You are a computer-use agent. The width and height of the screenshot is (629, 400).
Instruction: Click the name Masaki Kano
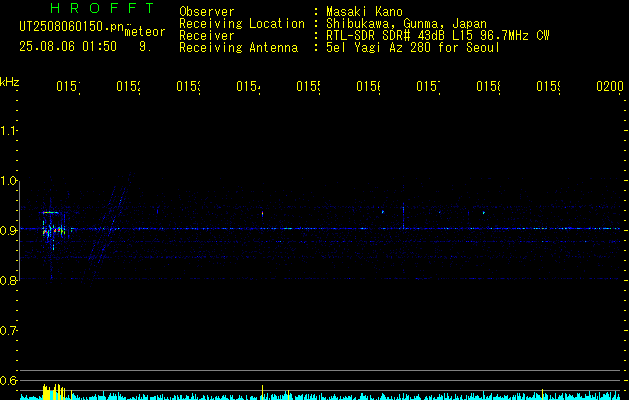click(x=364, y=12)
